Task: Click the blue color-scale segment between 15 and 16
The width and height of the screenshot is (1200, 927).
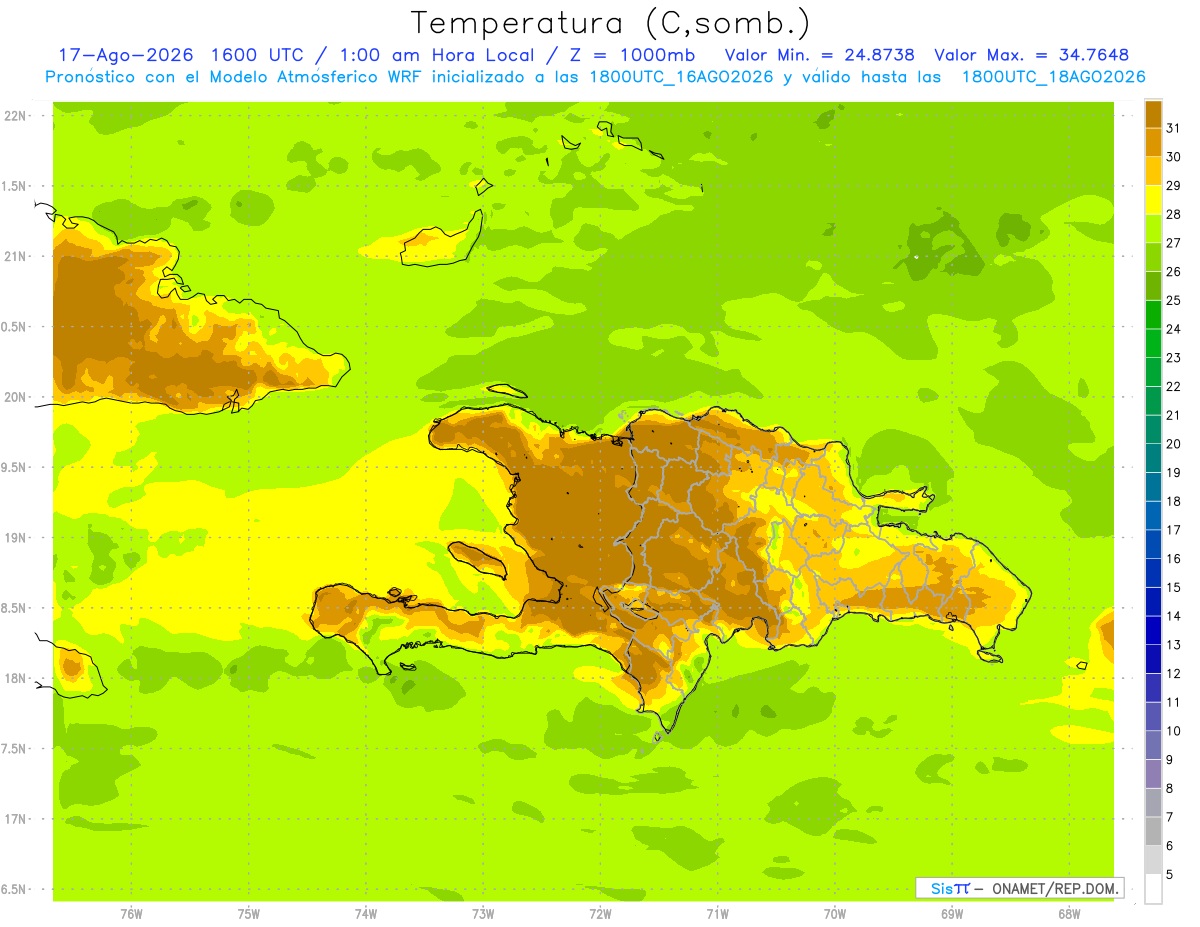Action: pos(1153,573)
